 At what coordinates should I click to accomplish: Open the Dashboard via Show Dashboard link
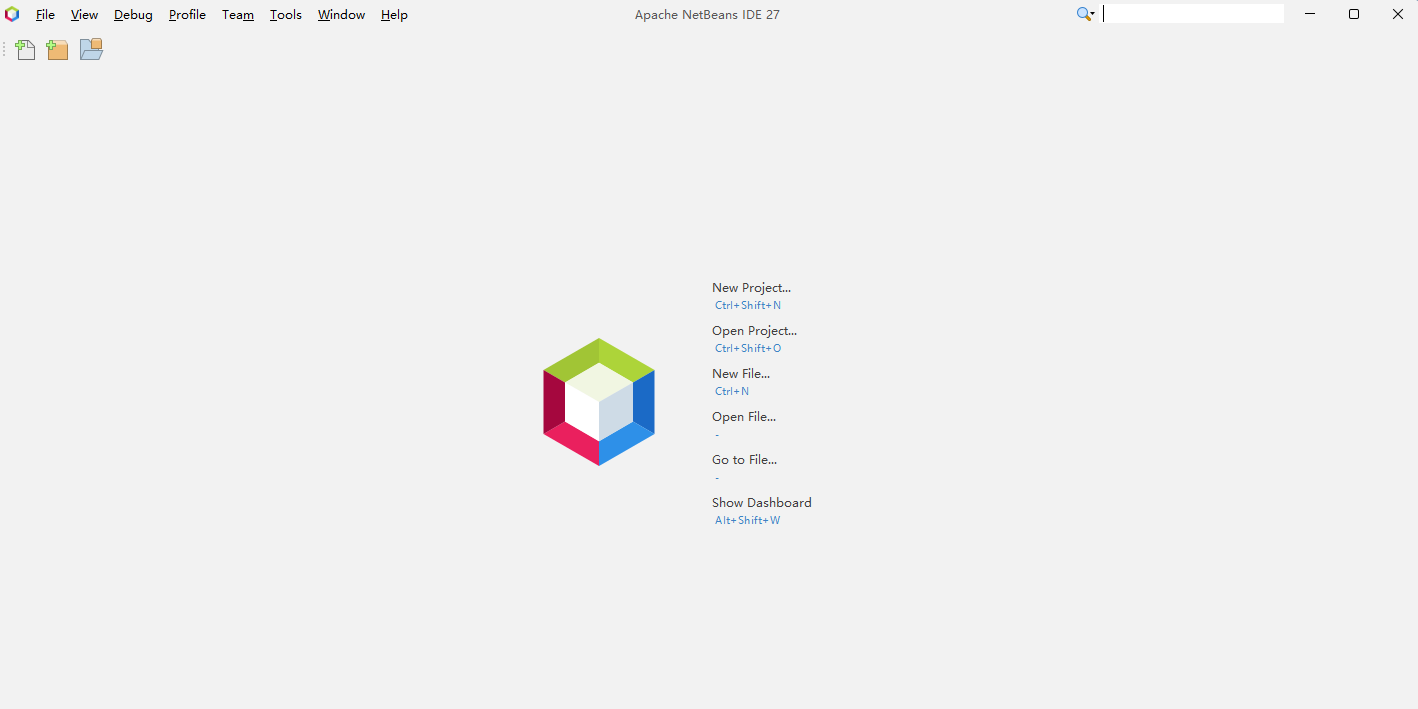[761, 502]
